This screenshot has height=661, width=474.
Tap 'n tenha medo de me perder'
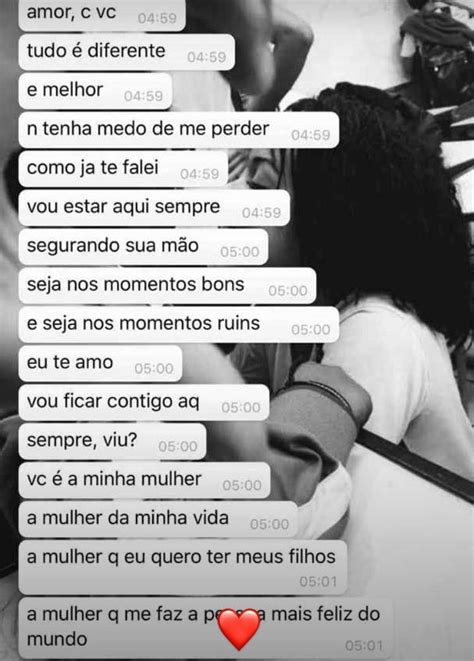click(x=179, y=130)
